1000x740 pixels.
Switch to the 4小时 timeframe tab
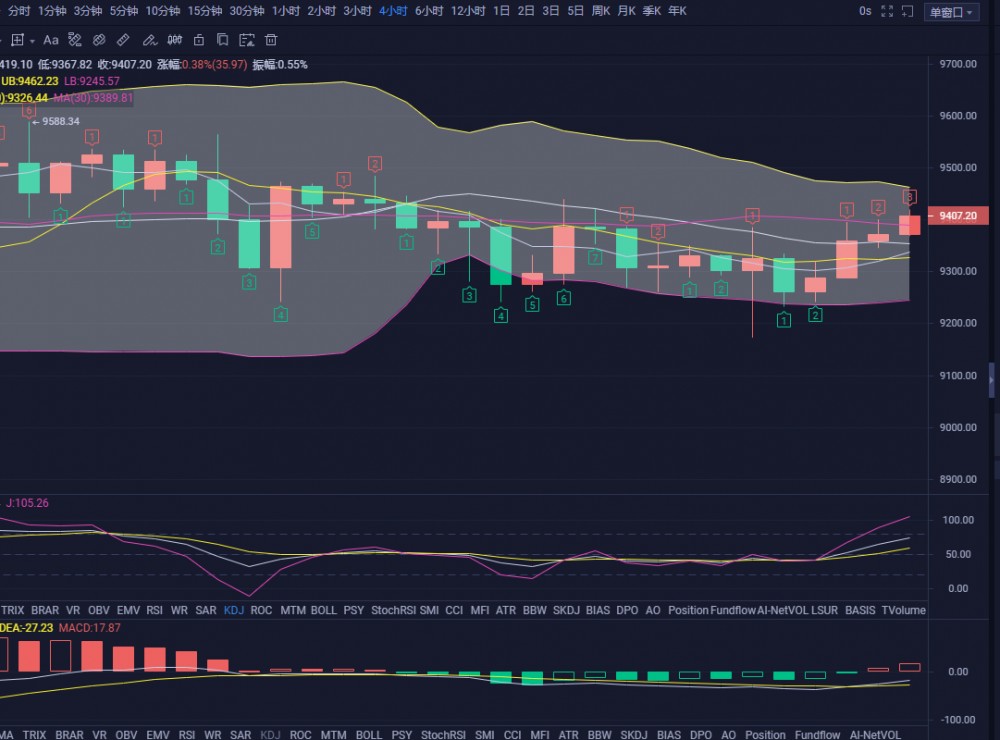390,11
